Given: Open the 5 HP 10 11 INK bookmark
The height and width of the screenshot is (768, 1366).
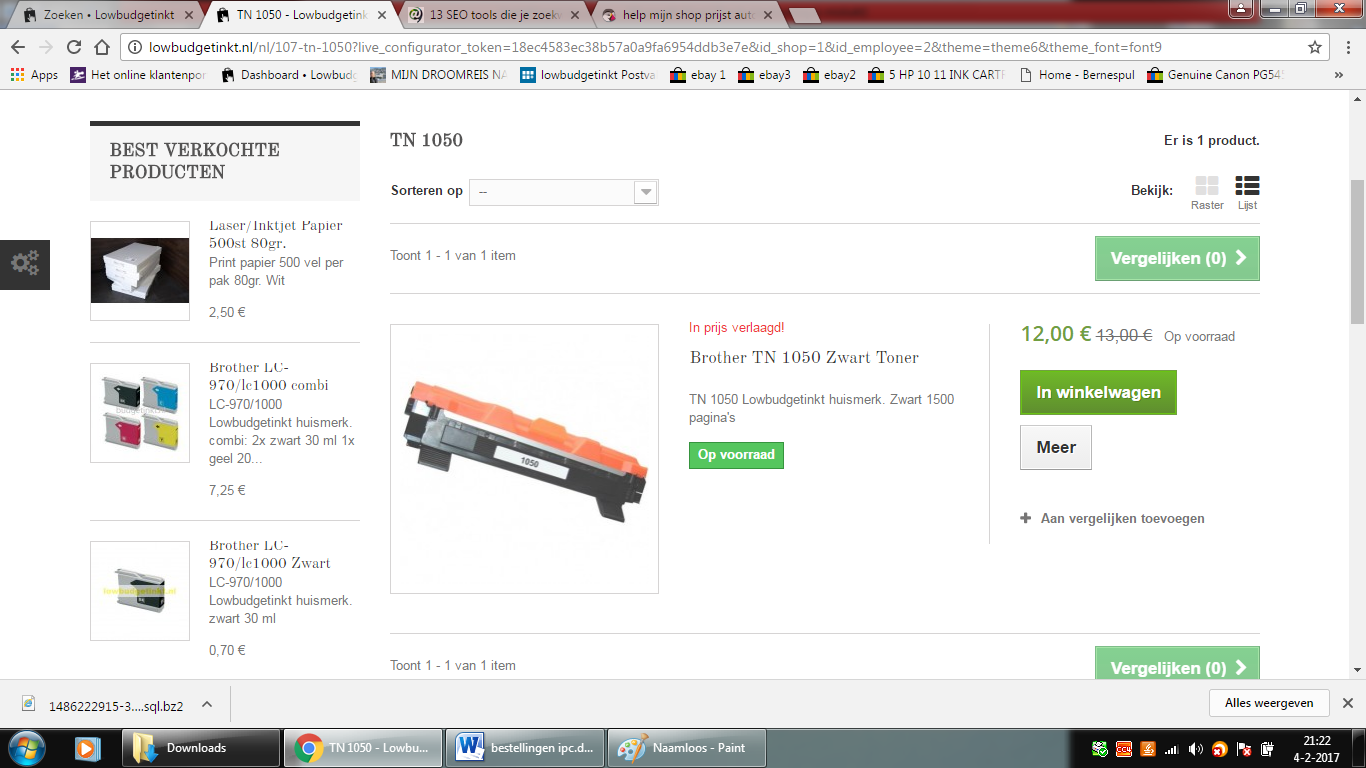Looking at the screenshot, I should [936, 75].
